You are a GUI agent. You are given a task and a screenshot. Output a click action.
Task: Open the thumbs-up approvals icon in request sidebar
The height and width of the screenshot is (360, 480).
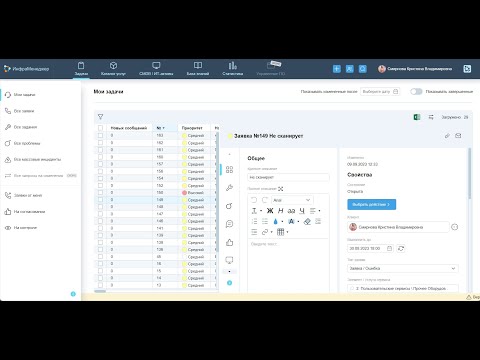[229, 242]
